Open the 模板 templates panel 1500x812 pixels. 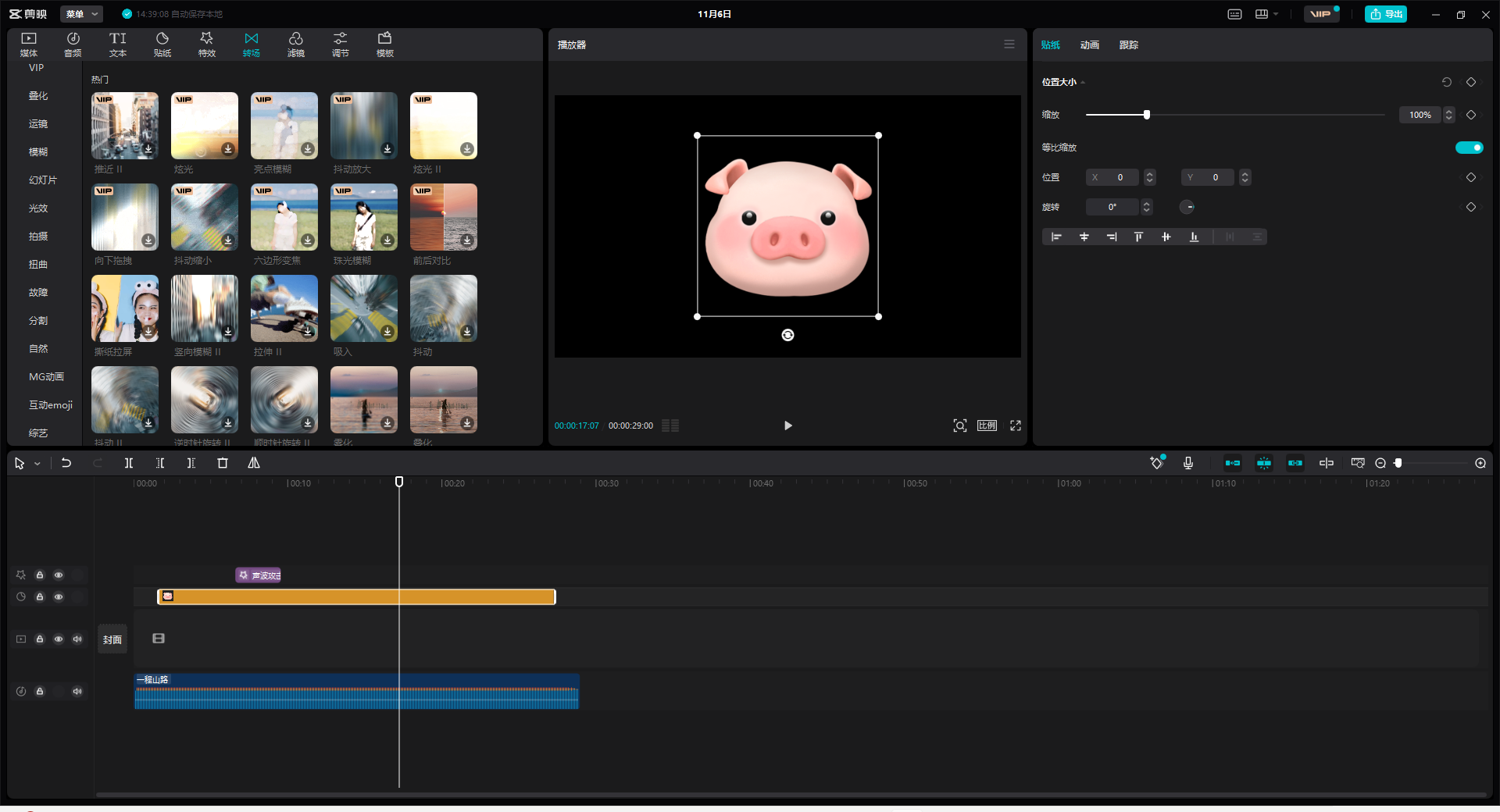pyautogui.click(x=385, y=45)
